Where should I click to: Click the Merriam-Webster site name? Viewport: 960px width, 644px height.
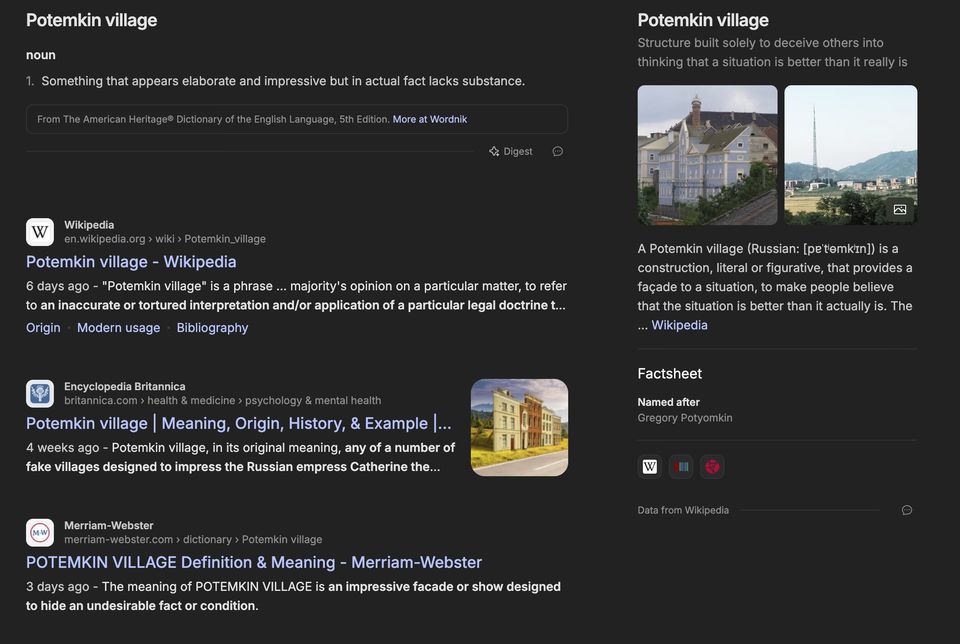[108, 525]
